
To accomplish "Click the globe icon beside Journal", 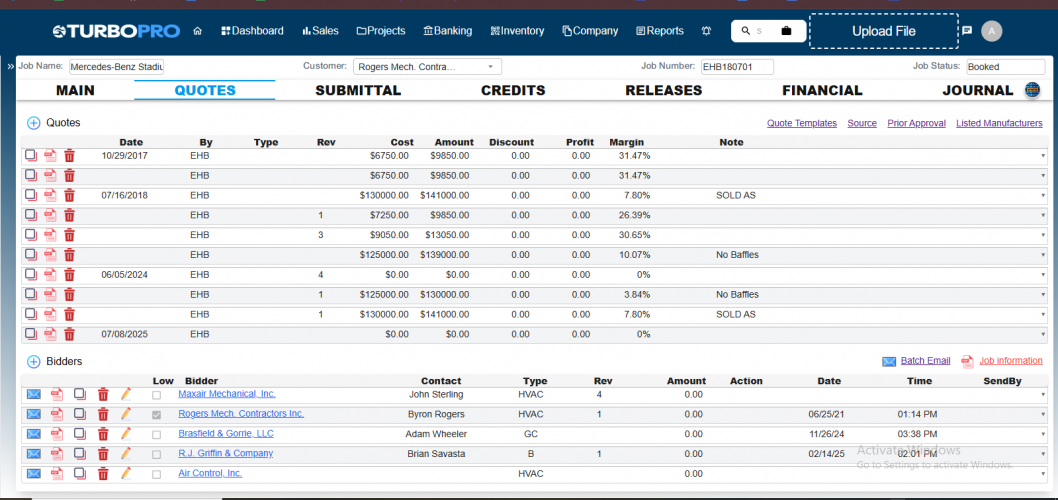I will (x=1032, y=90).
